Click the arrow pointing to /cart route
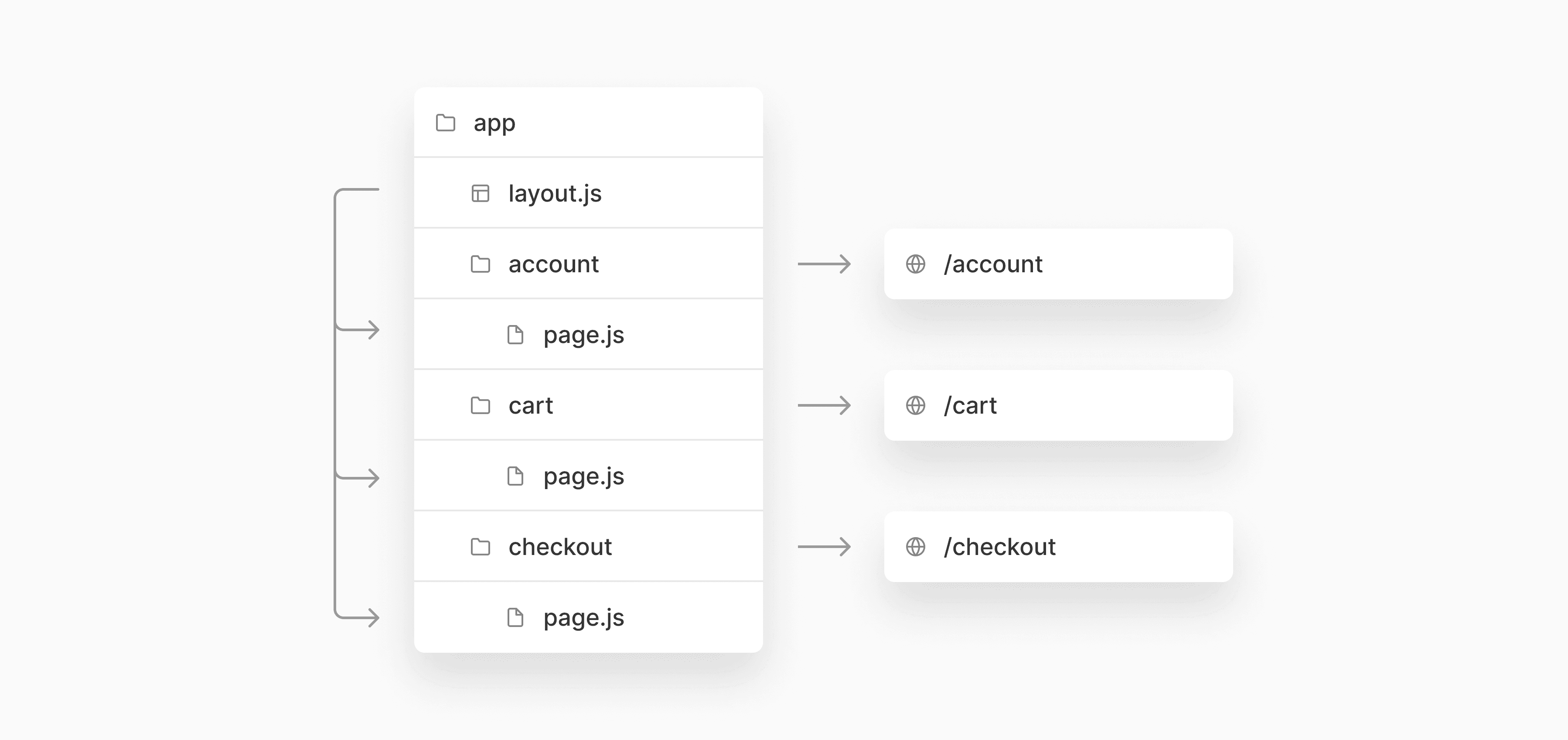 point(824,406)
